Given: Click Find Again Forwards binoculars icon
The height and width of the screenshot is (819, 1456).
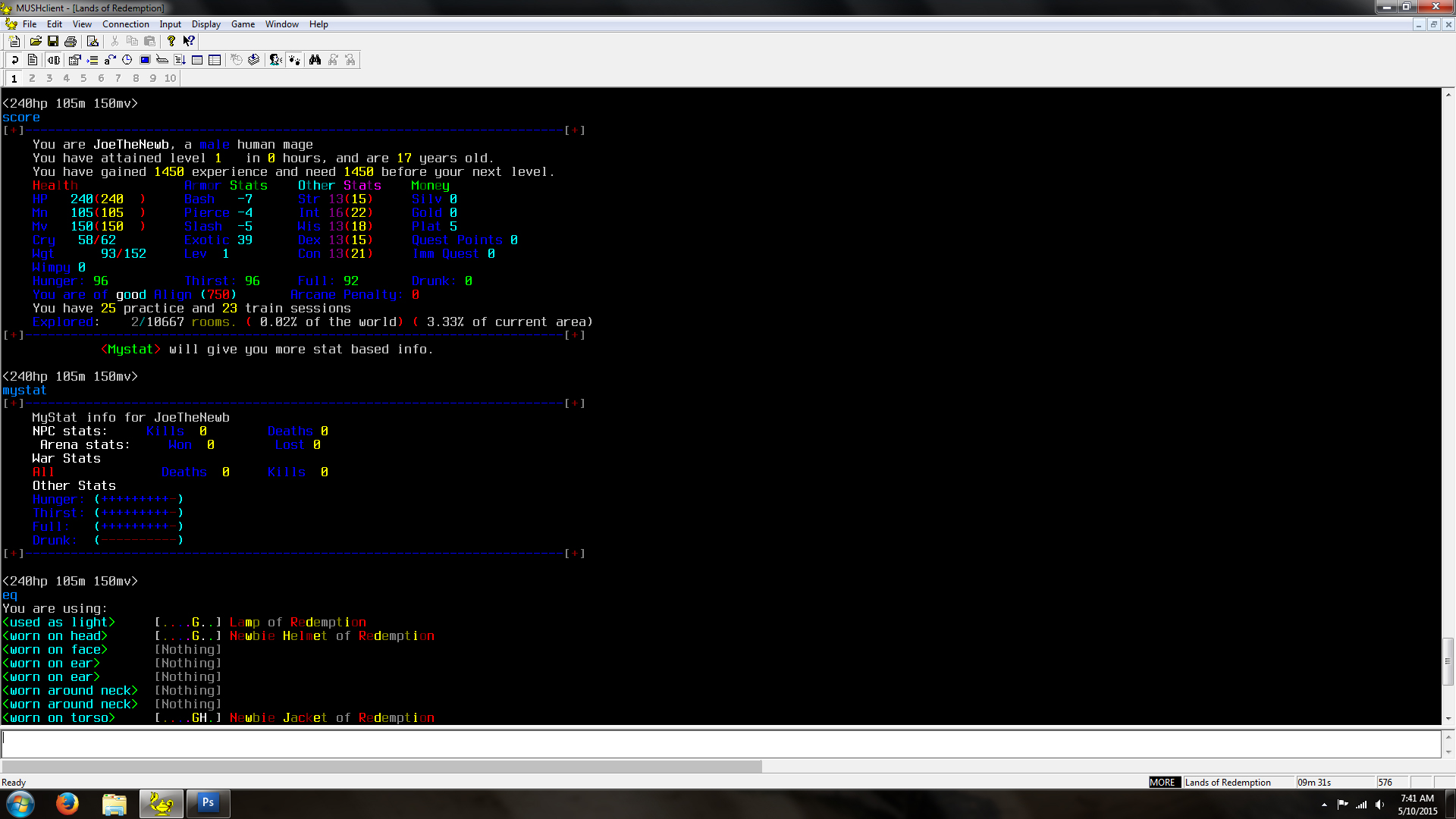Looking at the screenshot, I should click(x=333, y=60).
